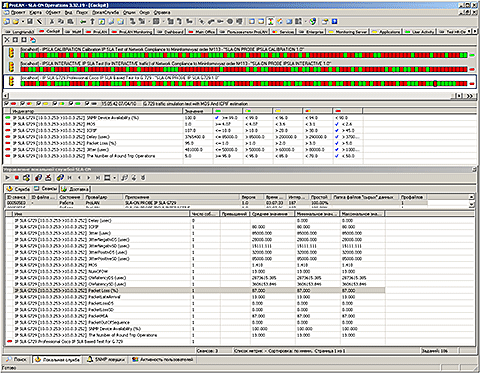Toggle the yellow status filter checkbox

(39, 104)
